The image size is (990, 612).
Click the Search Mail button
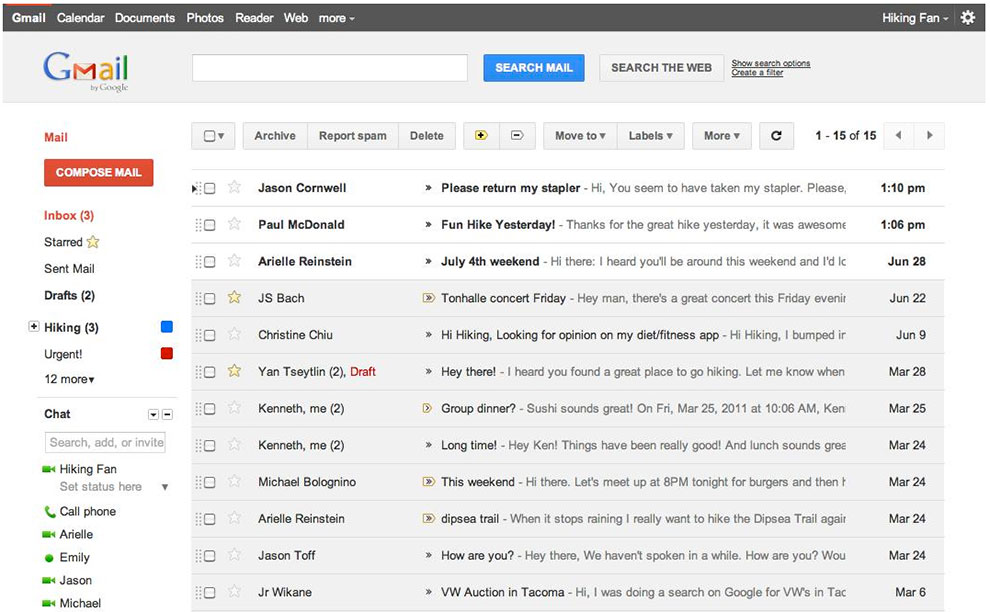(x=534, y=68)
